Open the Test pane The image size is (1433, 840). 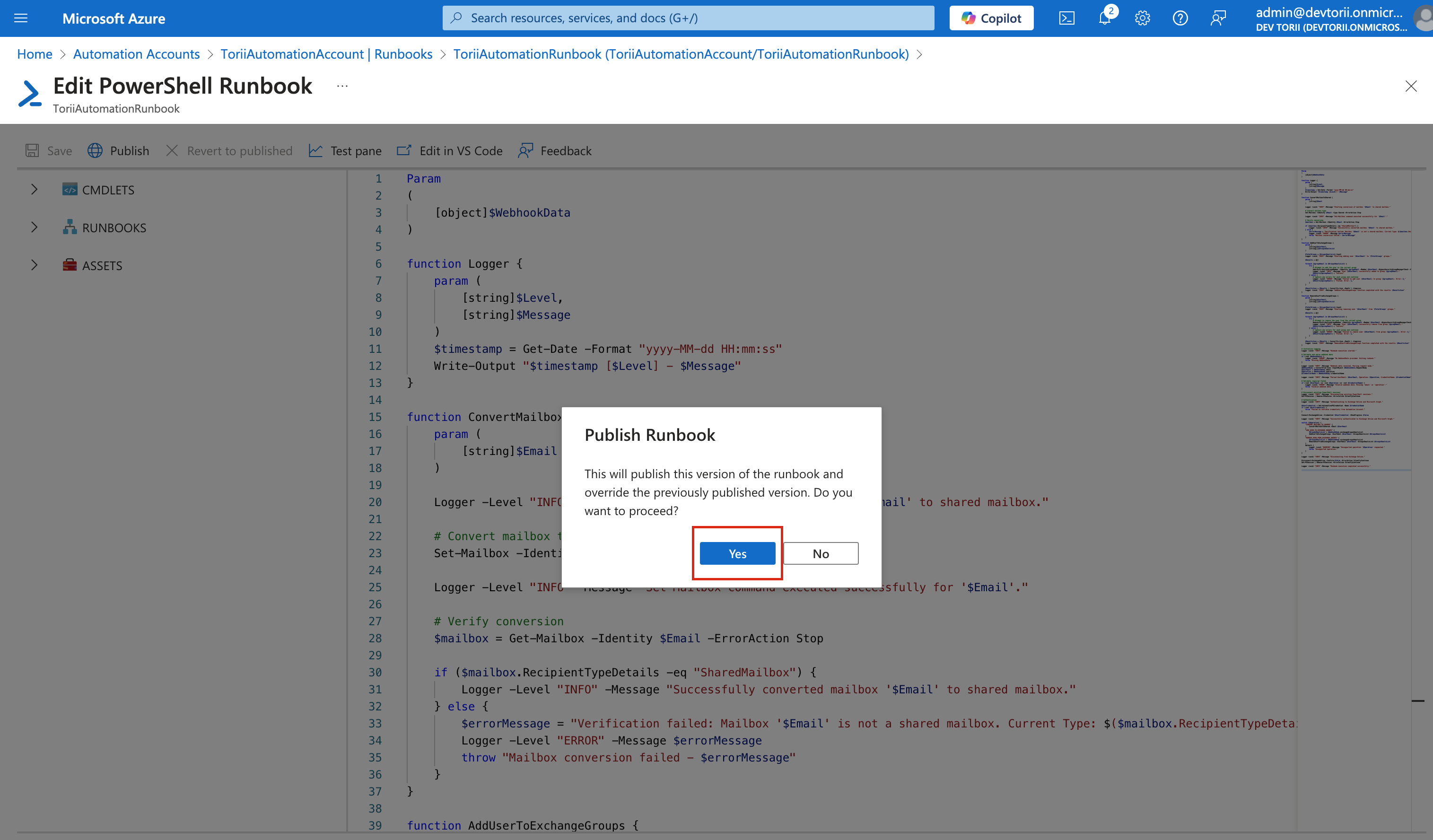tap(345, 151)
